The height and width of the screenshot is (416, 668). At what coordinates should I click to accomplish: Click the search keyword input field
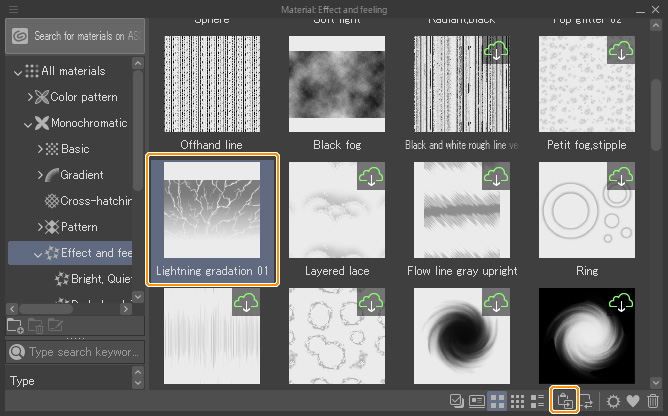click(x=84, y=352)
